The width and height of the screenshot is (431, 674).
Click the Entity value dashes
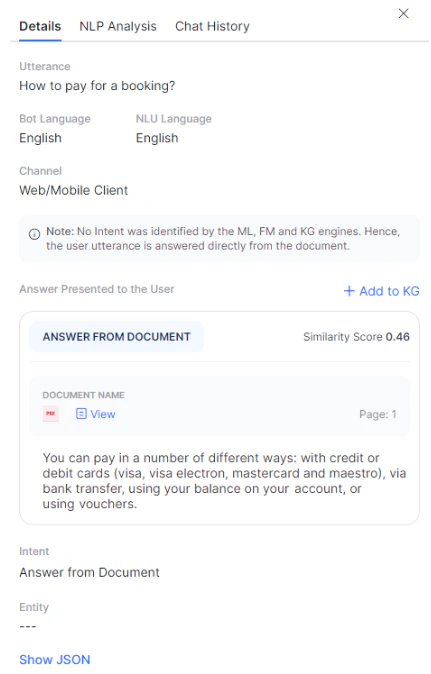point(28,626)
